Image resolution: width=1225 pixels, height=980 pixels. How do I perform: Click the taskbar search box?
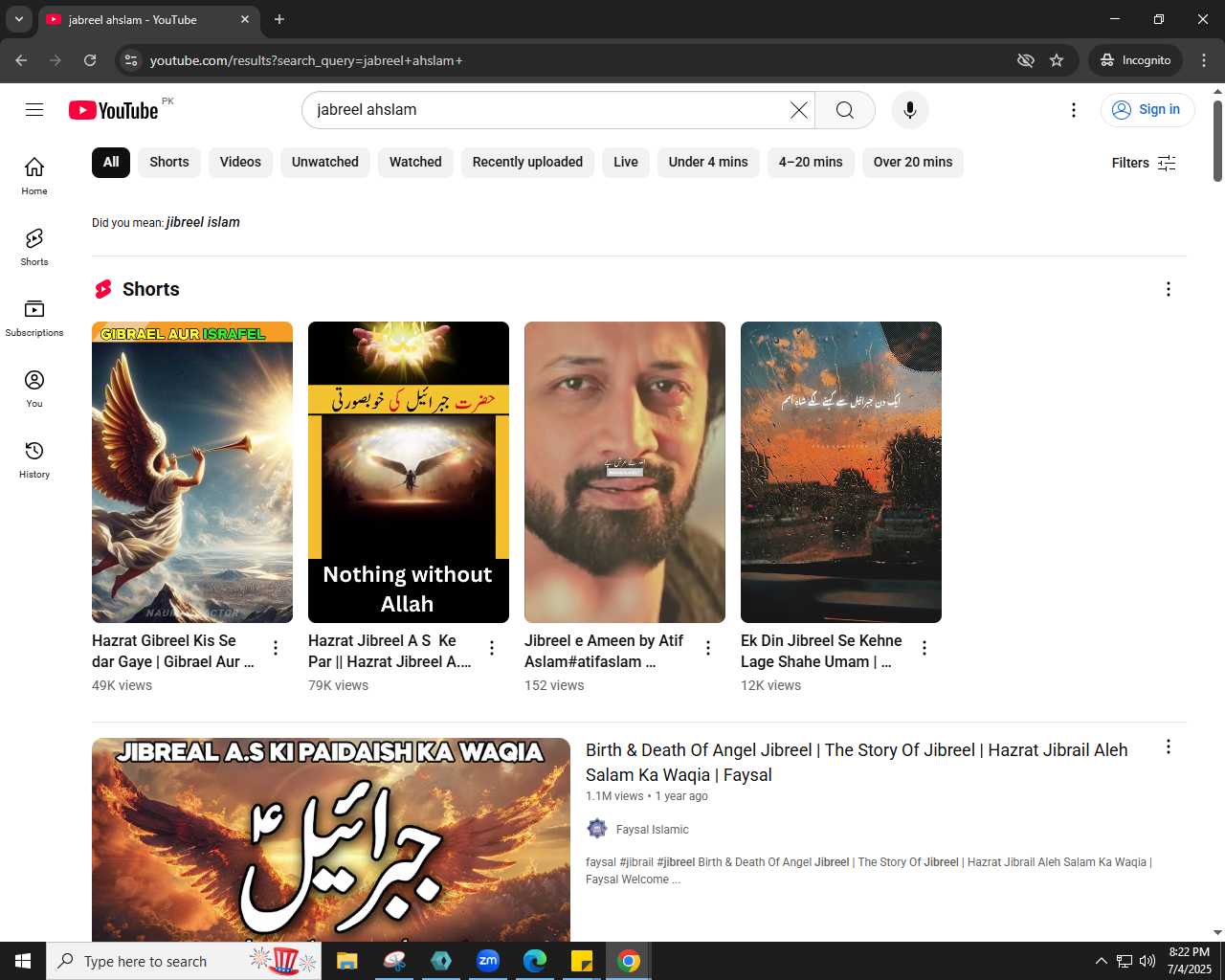point(184,961)
